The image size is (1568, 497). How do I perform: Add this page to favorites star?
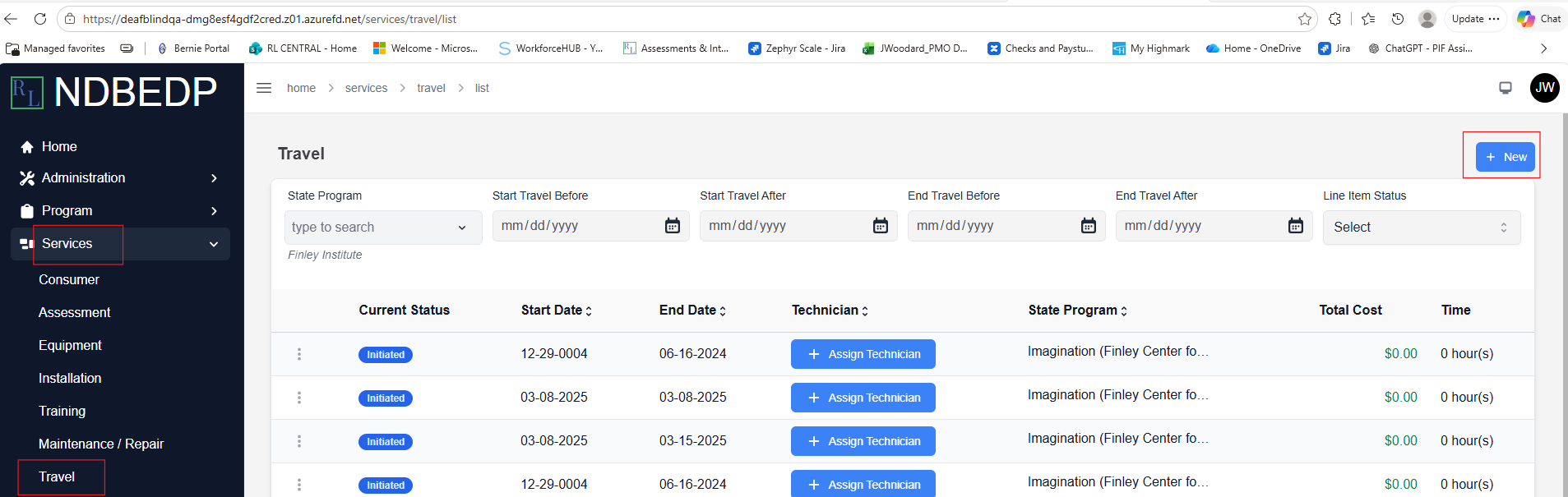1305,19
